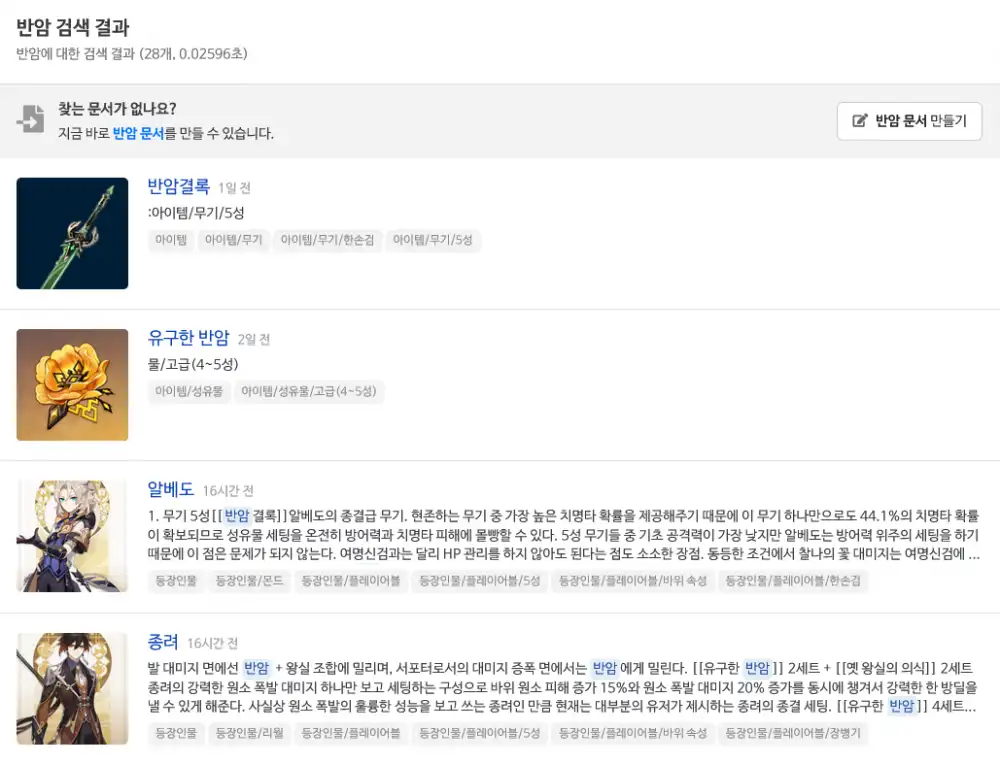Click the blue 반암 문서 link in banner

[x=138, y=133]
